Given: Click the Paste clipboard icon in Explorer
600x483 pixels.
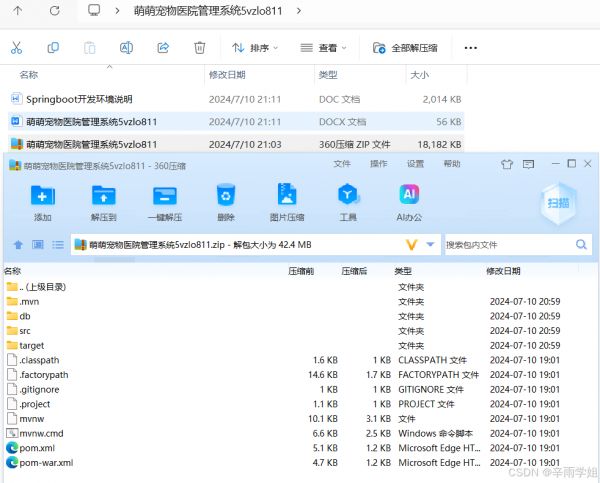Looking at the screenshot, I should 90,48.
